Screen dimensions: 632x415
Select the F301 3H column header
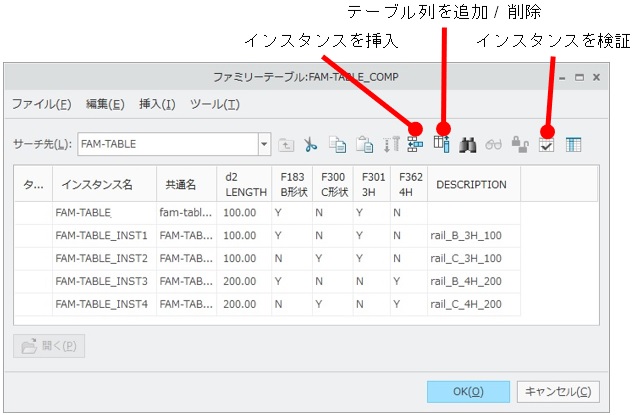tap(372, 184)
